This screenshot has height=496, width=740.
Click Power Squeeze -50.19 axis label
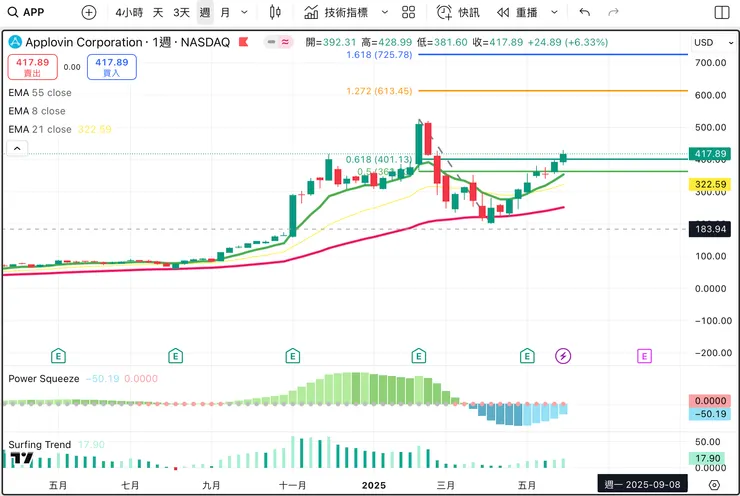[x=710, y=414]
